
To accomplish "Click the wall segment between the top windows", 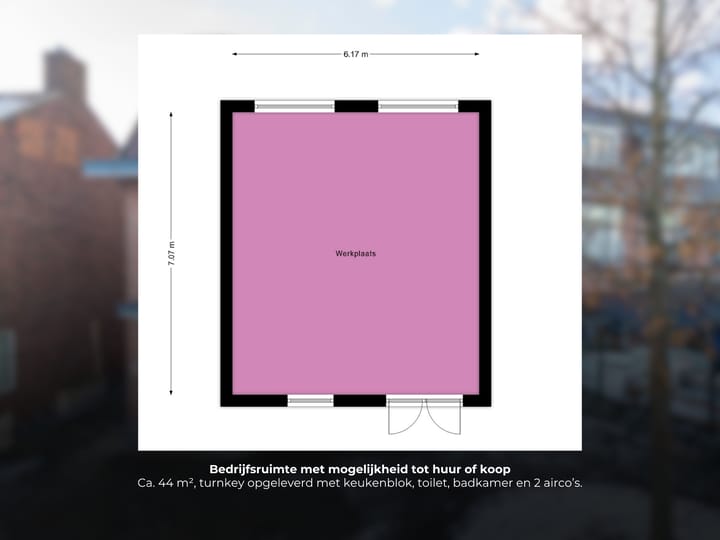I will click(x=356, y=106).
